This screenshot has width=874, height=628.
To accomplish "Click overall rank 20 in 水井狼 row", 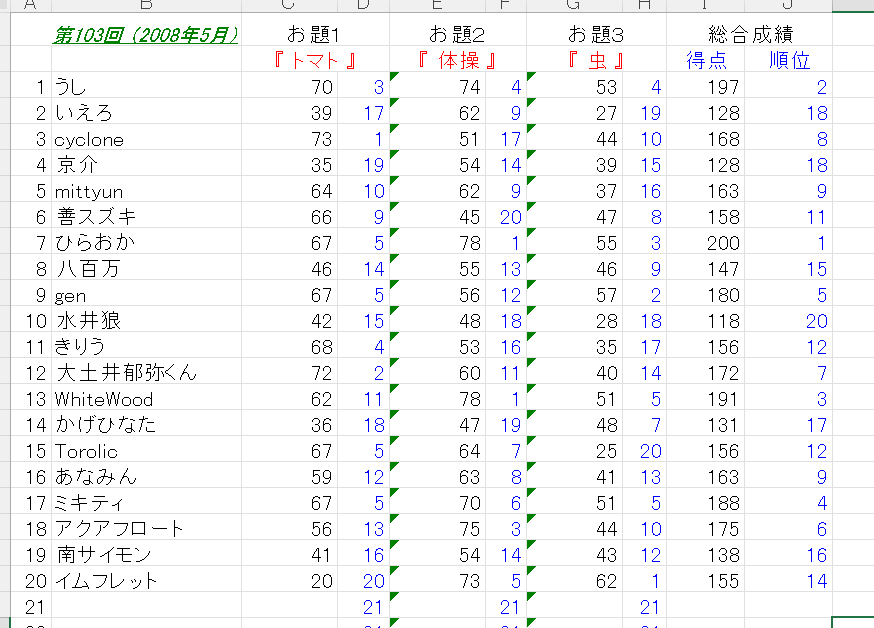I will pyautogui.click(x=789, y=321).
